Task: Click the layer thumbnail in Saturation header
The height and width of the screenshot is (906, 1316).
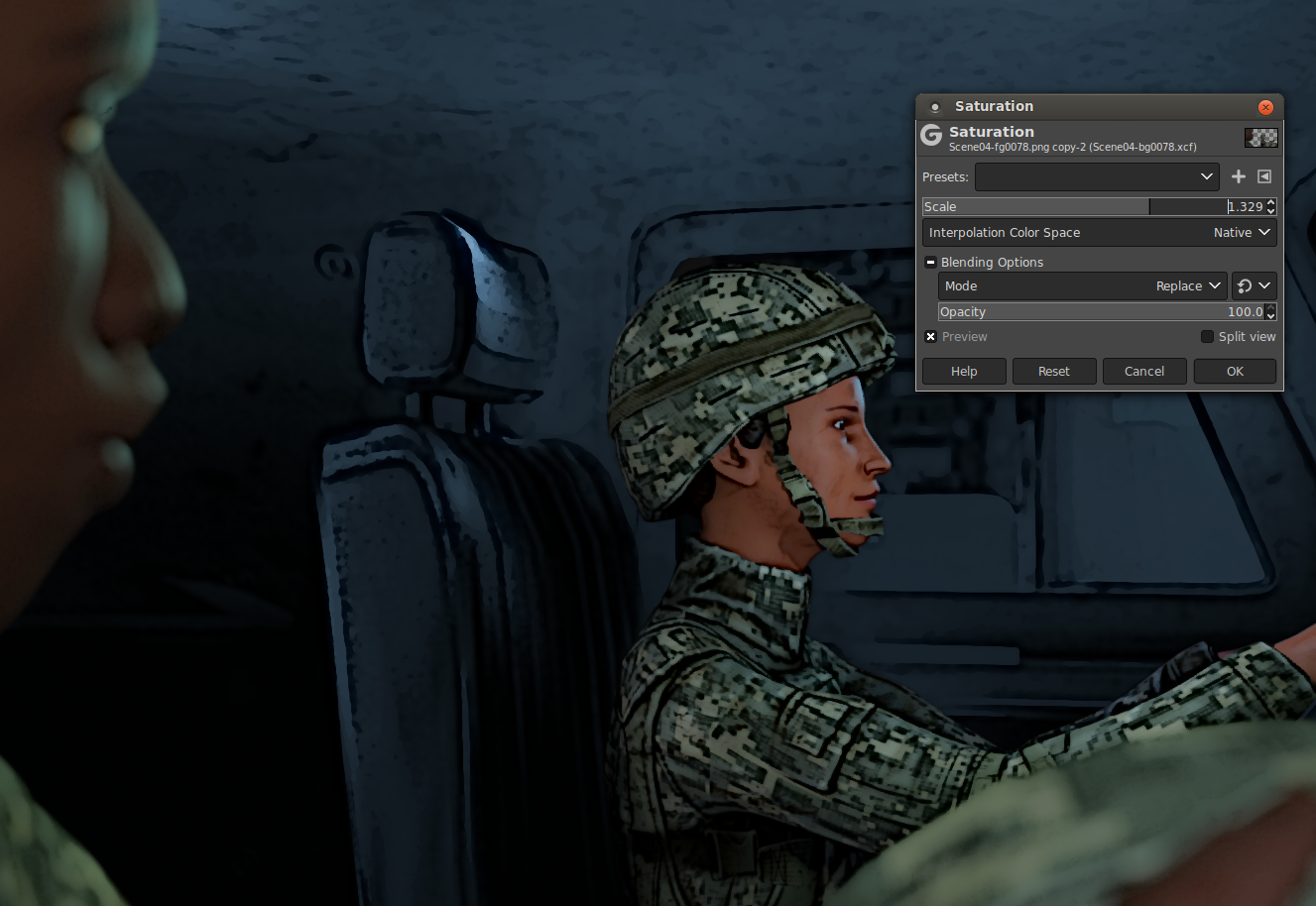Action: click(x=1261, y=138)
